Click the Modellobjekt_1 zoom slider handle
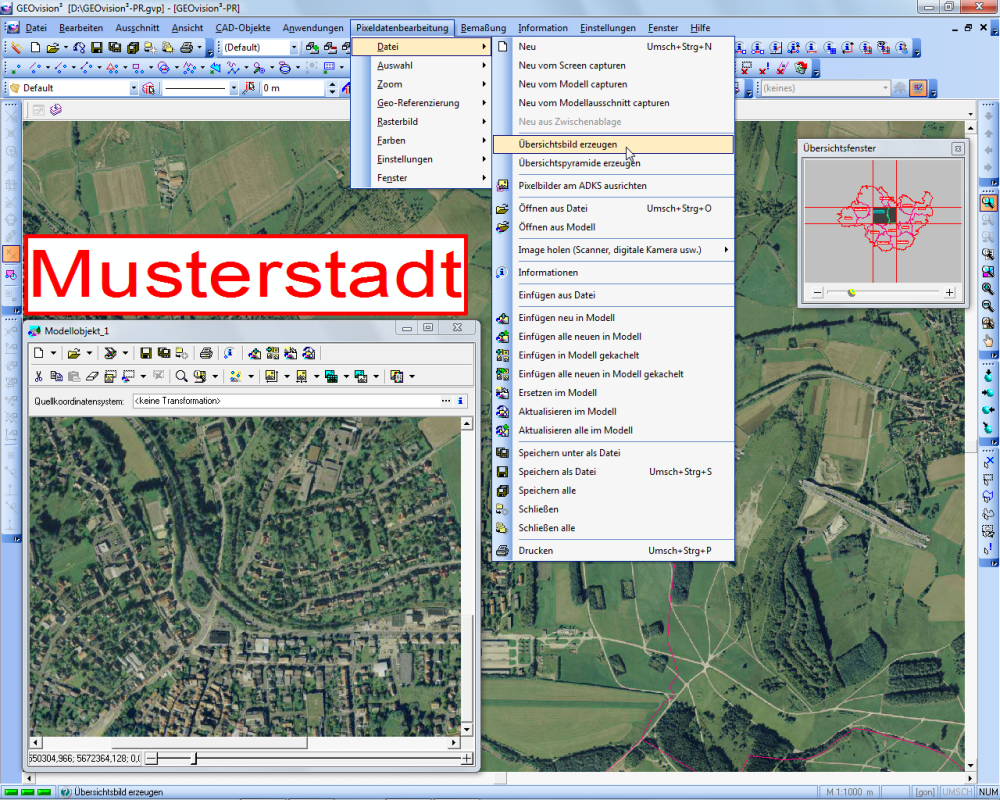This screenshot has width=1000, height=800. coord(195,759)
